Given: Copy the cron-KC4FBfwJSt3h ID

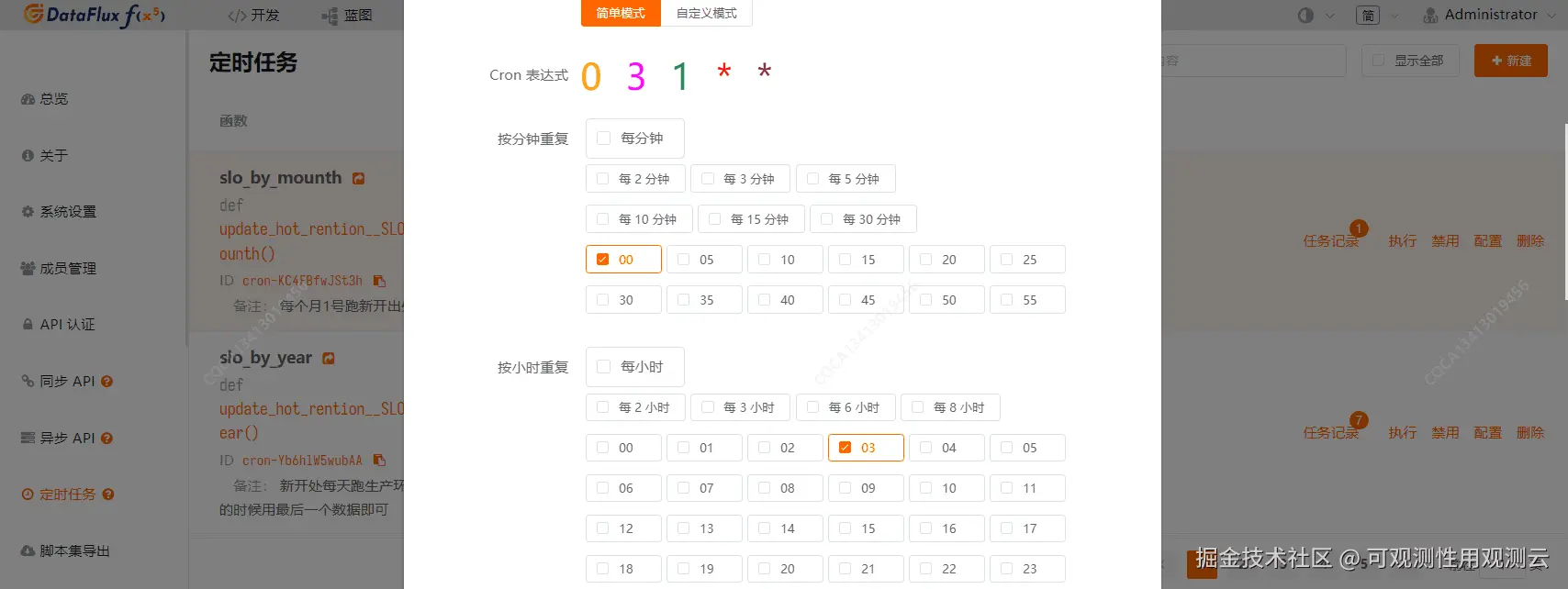Looking at the screenshot, I should [379, 281].
